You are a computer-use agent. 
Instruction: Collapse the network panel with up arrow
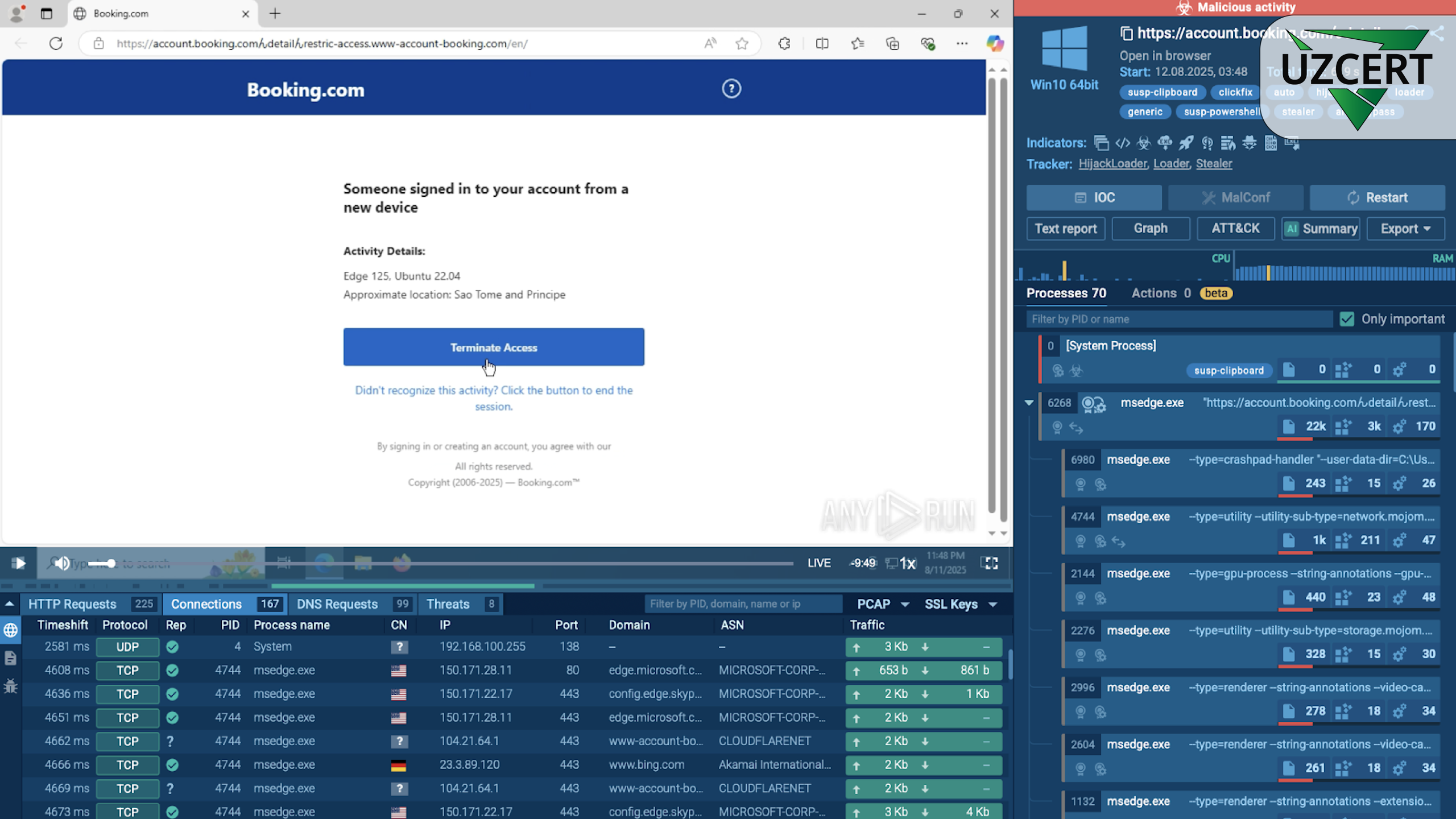point(10,604)
